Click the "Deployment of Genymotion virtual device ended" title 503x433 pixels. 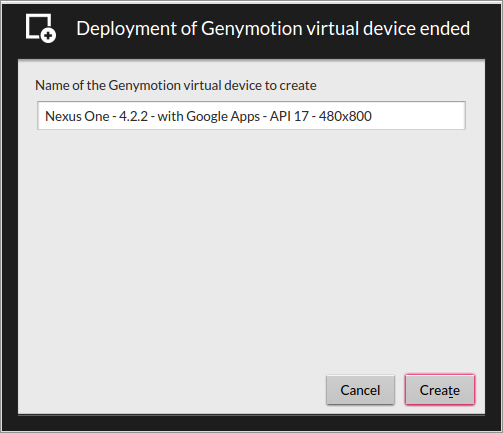(273, 28)
